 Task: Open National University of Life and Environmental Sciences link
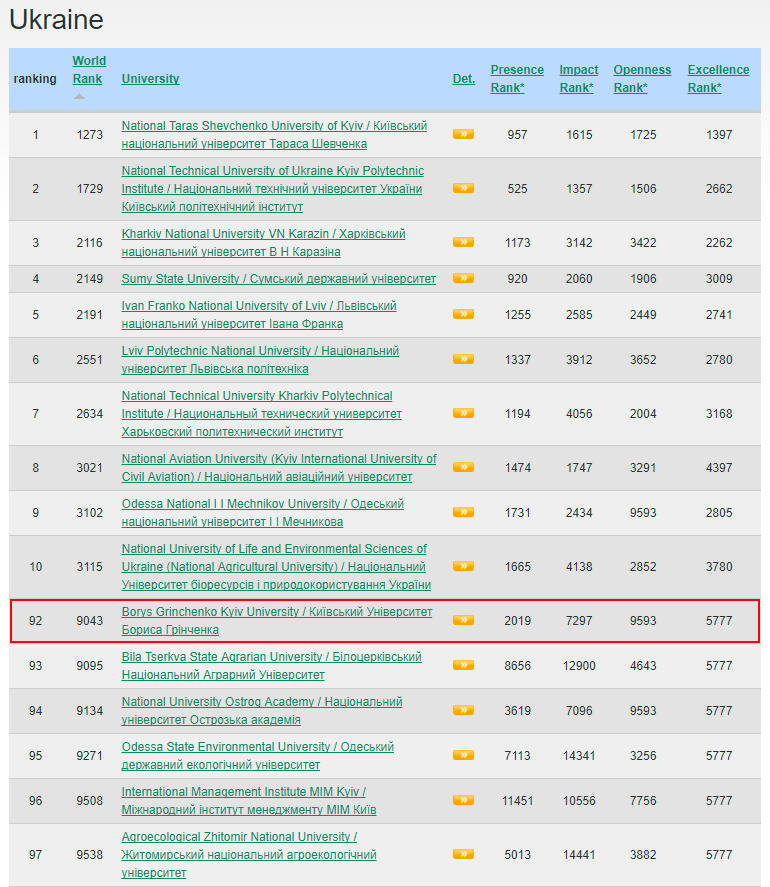pos(276,567)
